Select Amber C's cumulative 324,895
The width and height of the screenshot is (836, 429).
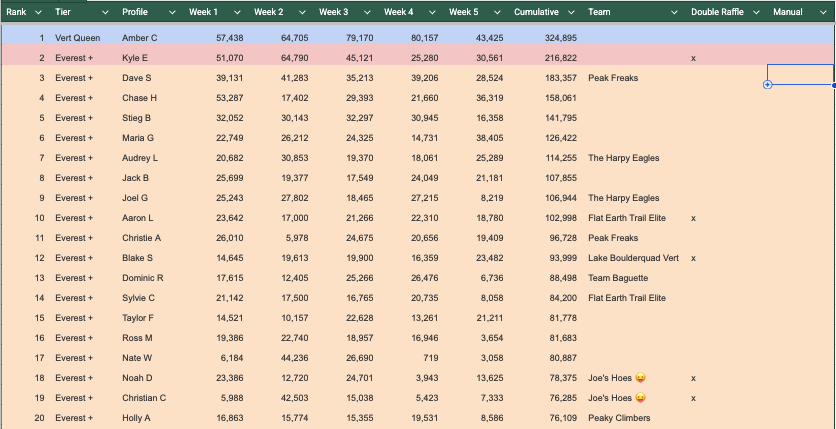point(561,38)
